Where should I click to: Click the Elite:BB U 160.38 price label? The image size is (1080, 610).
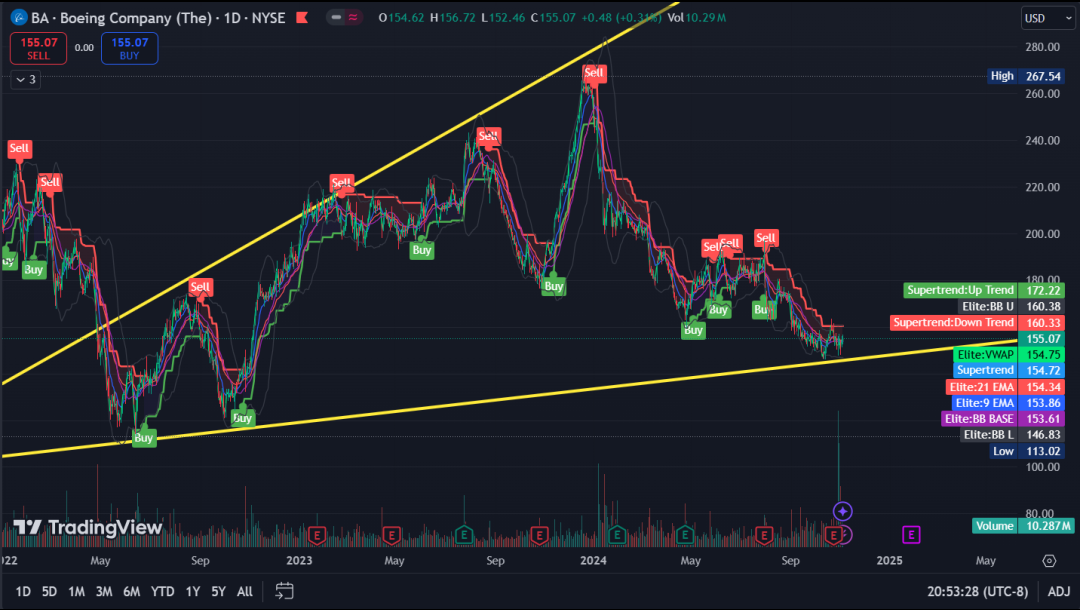[x=1011, y=306]
